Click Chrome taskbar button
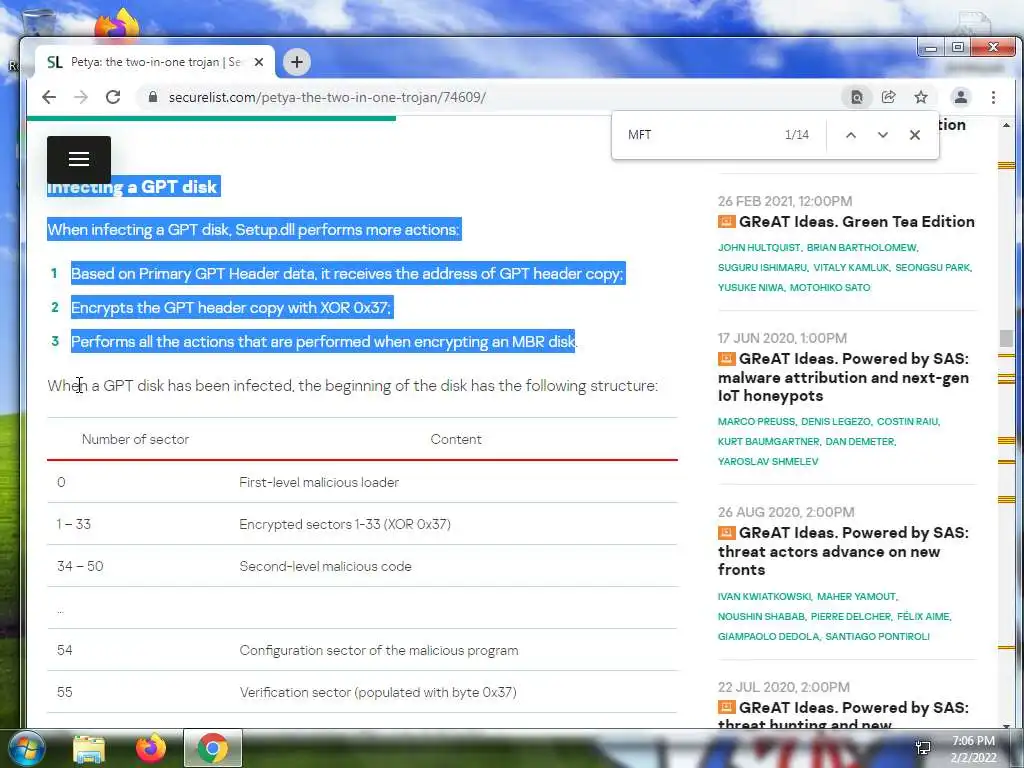Image resolution: width=1024 pixels, height=768 pixels. pos(213,748)
